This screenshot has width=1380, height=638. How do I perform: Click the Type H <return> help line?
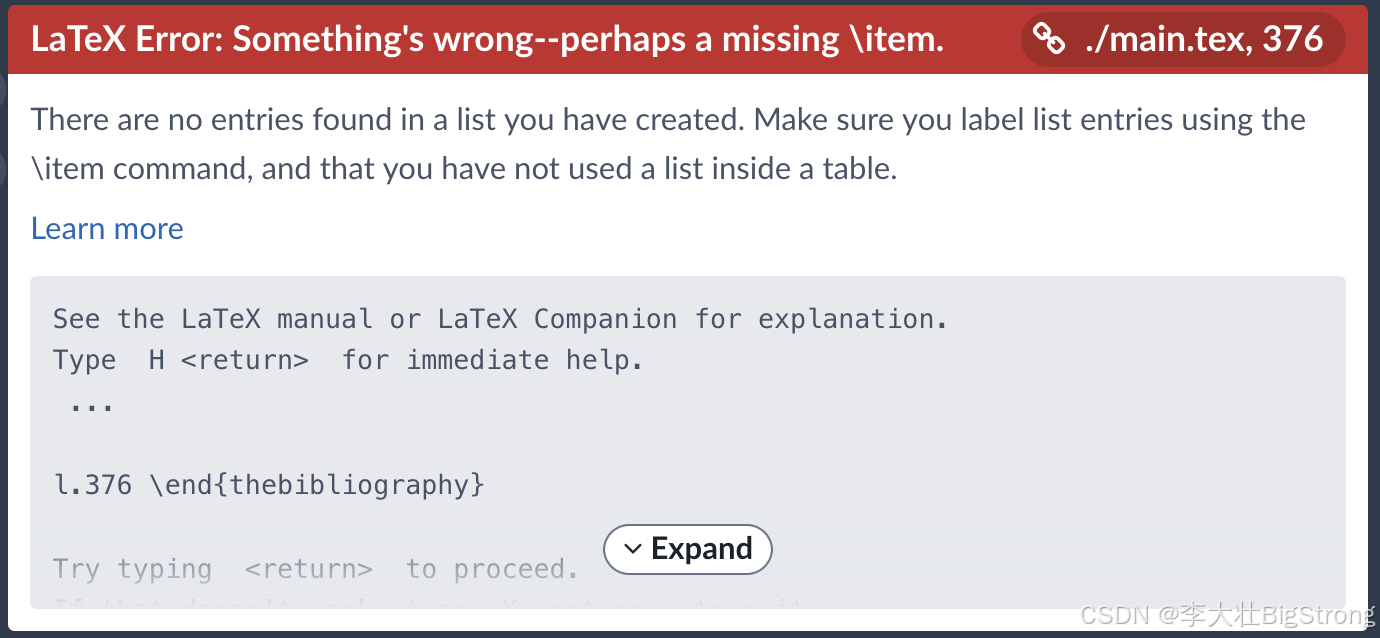point(348,359)
